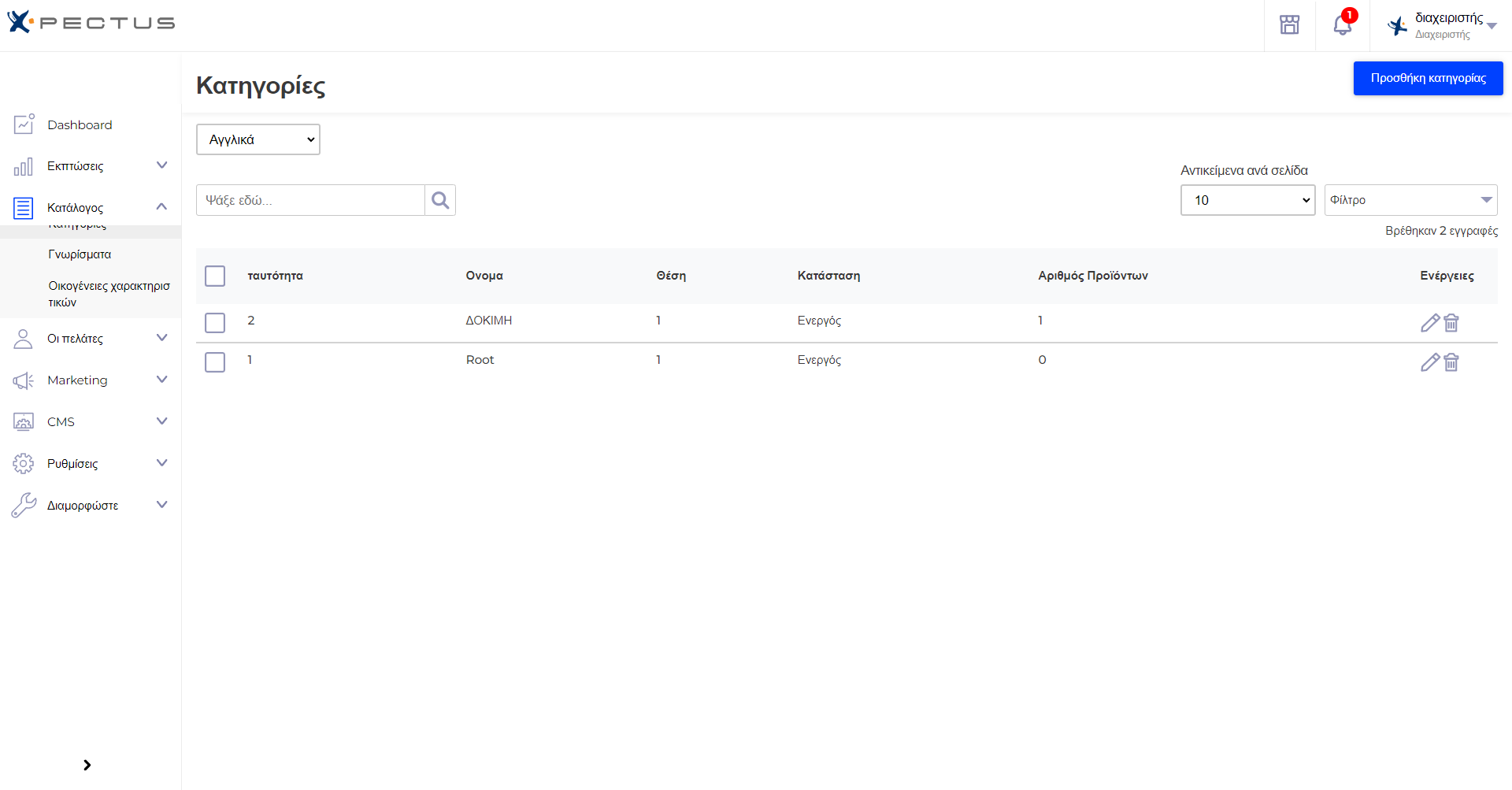Open the notifications bell
Image resolution: width=1512 pixels, height=790 pixels.
point(1343,25)
